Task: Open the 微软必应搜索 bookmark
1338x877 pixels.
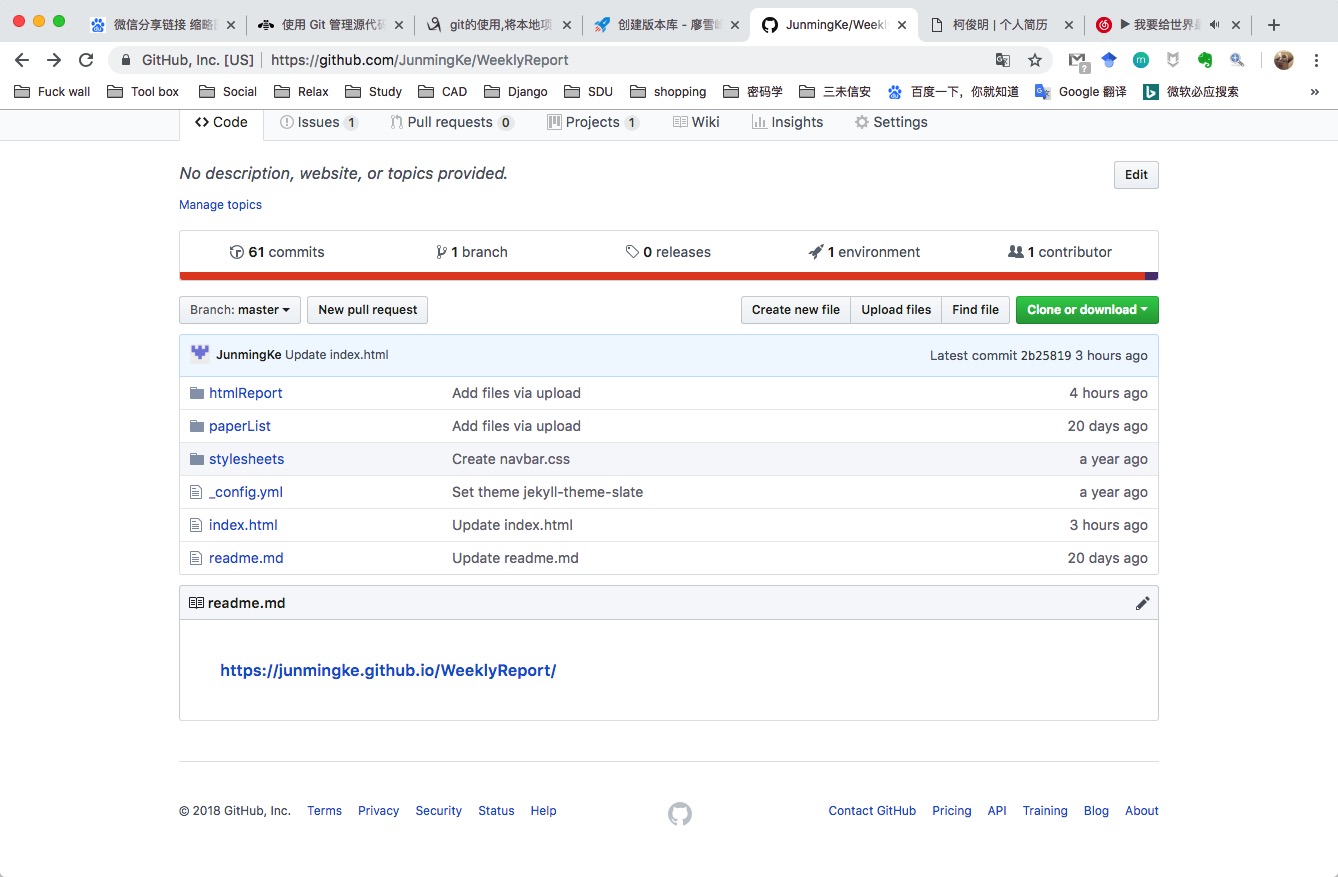Action: [1191, 91]
